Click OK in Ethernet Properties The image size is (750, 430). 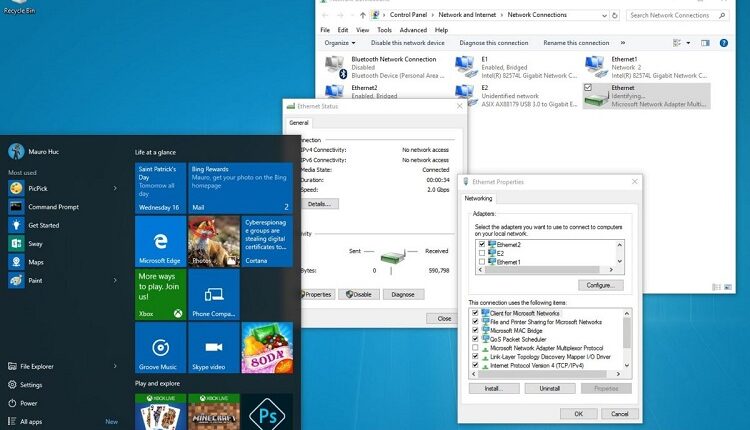point(578,414)
